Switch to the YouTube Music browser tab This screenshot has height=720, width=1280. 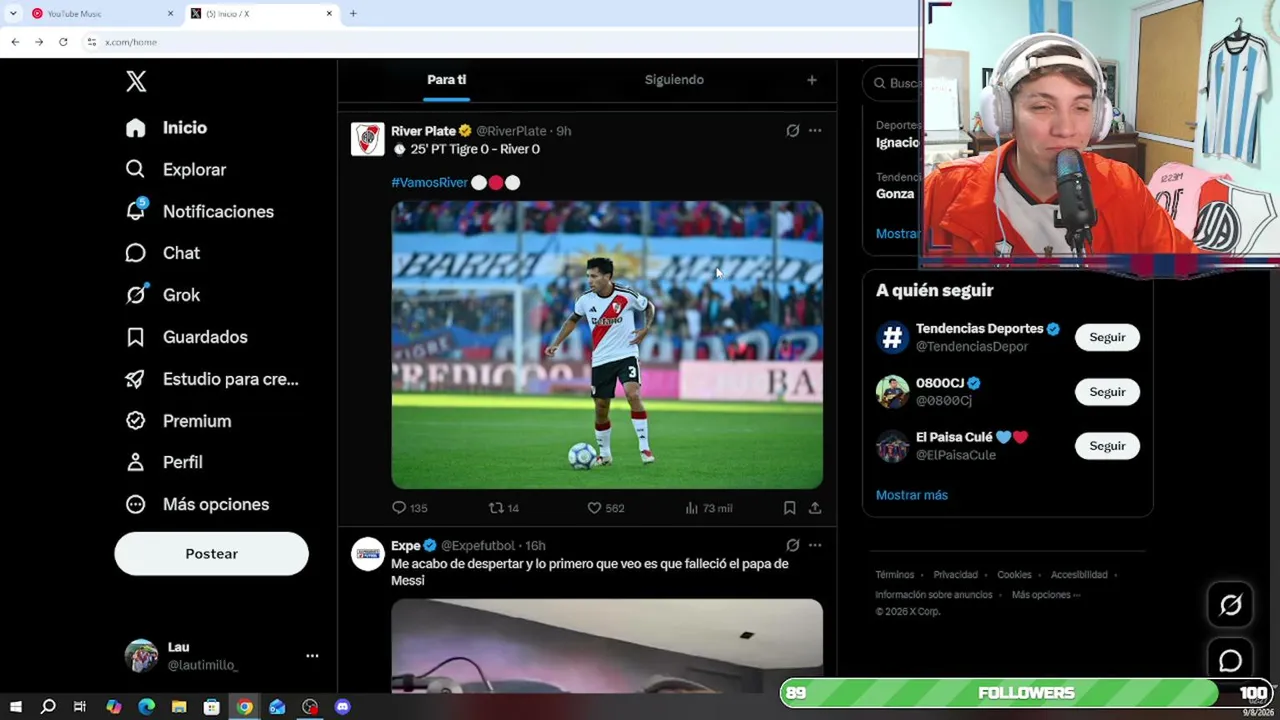pos(103,14)
